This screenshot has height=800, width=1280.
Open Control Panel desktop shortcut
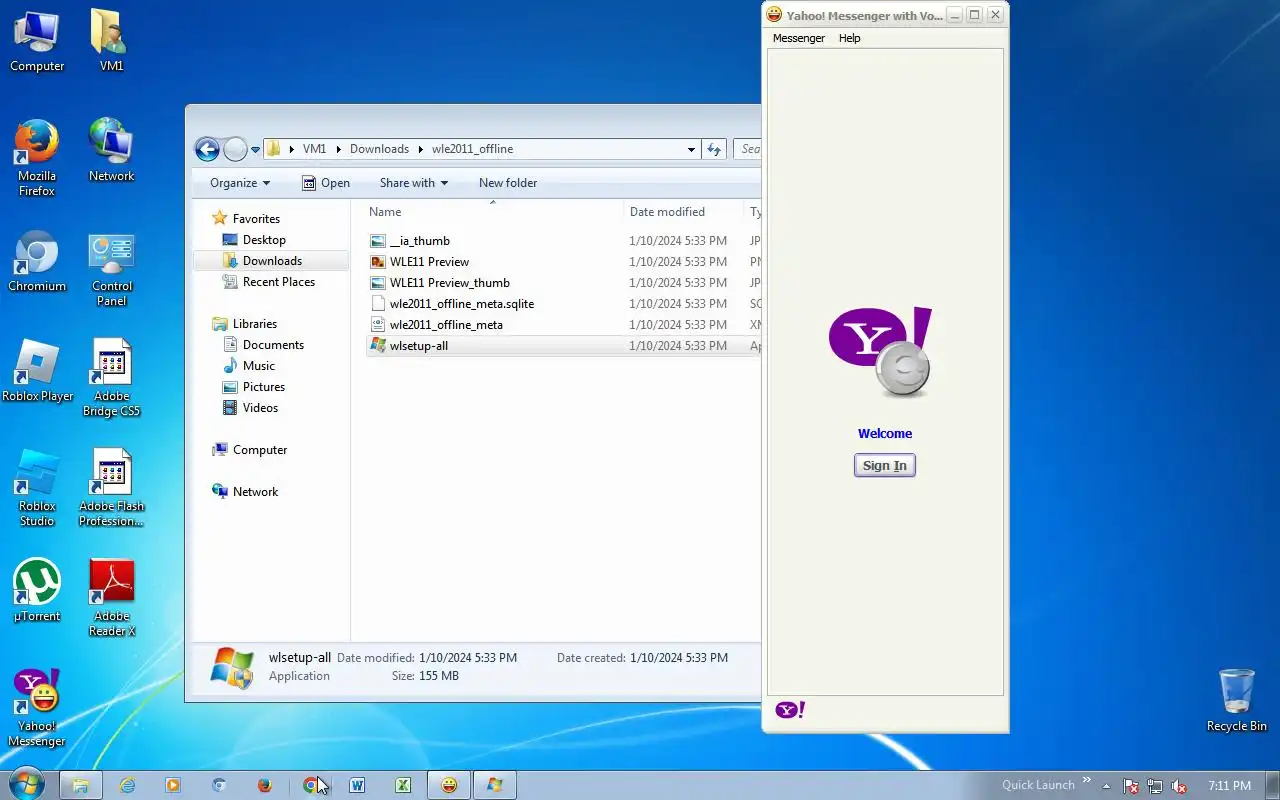coord(111,268)
